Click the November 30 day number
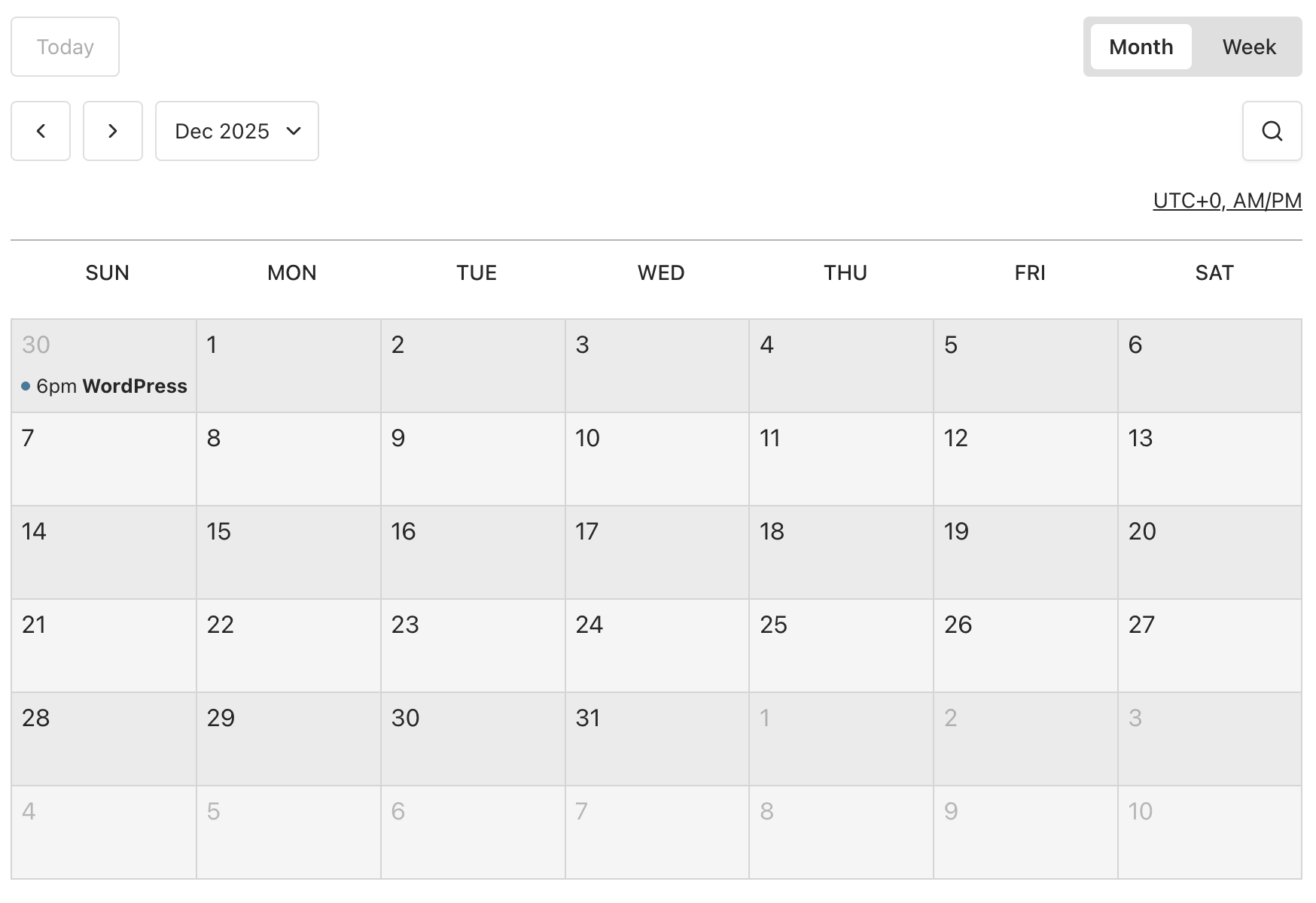Viewport: 1316px width, 903px height. pyautogui.click(x=36, y=345)
